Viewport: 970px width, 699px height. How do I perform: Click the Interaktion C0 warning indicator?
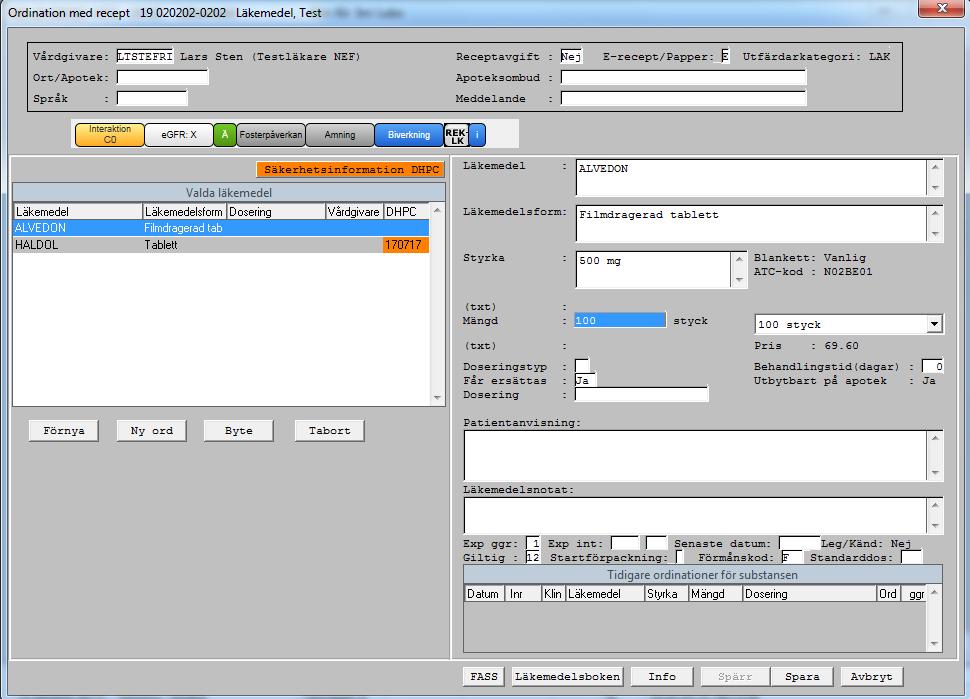click(109, 134)
